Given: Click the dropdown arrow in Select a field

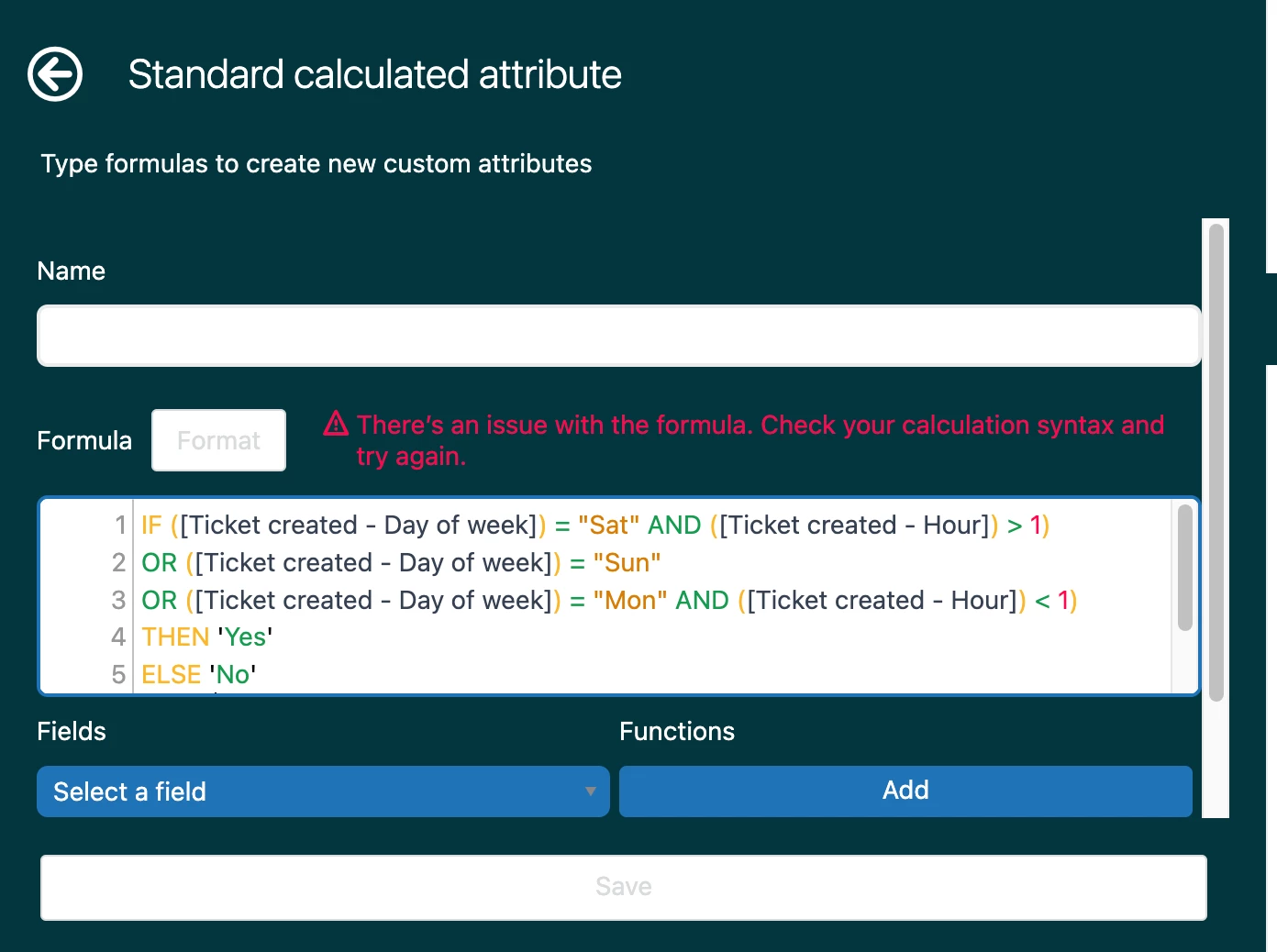Looking at the screenshot, I should pyautogui.click(x=591, y=791).
